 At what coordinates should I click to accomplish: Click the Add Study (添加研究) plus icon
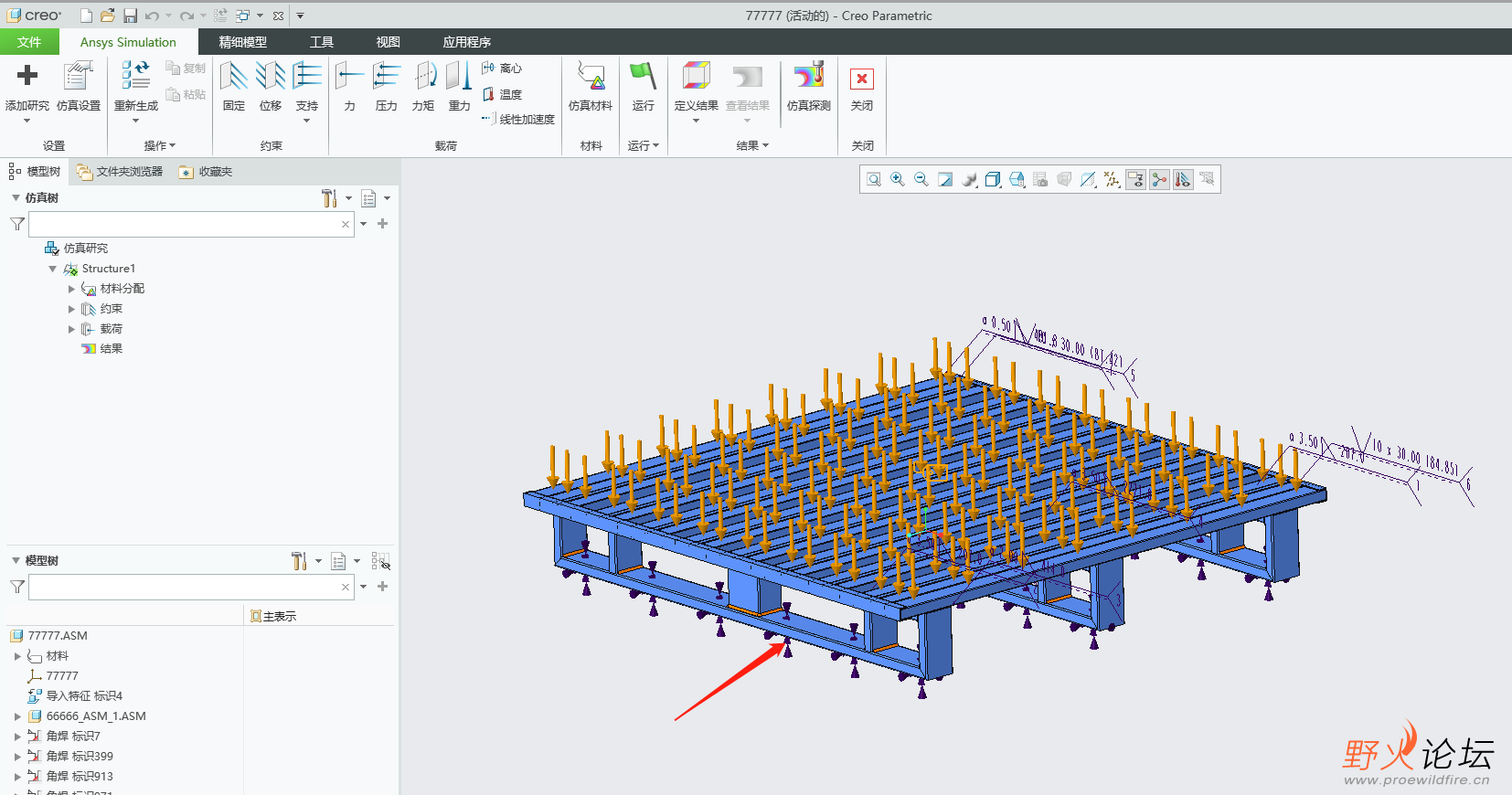tap(27, 75)
